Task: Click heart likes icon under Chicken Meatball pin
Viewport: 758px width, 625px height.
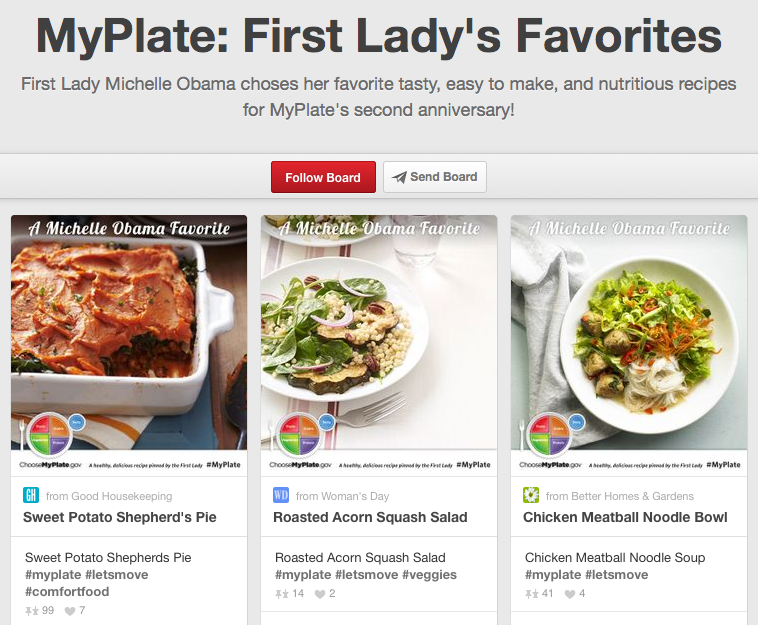Action: (569, 594)
